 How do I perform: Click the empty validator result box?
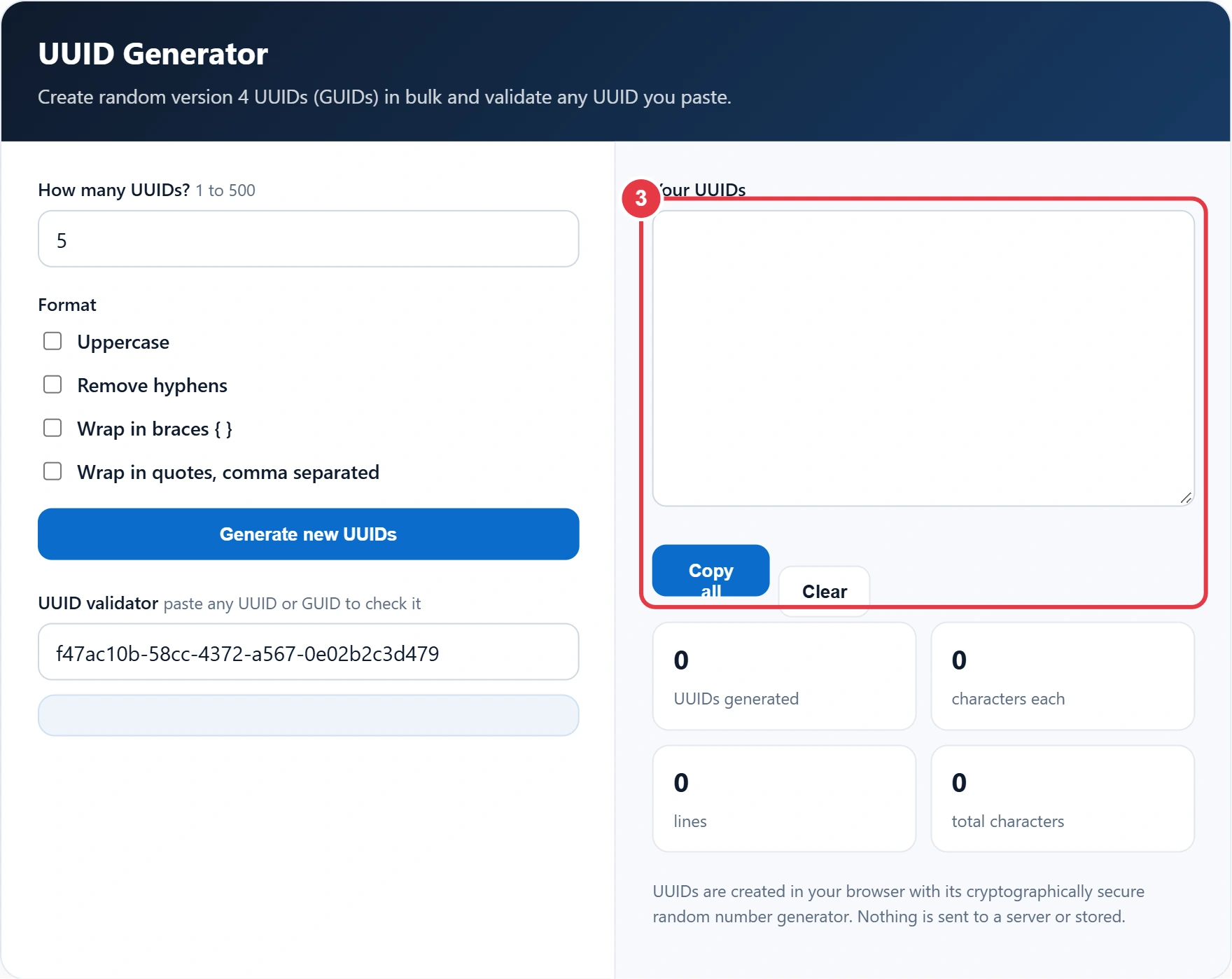pos(308,715)
